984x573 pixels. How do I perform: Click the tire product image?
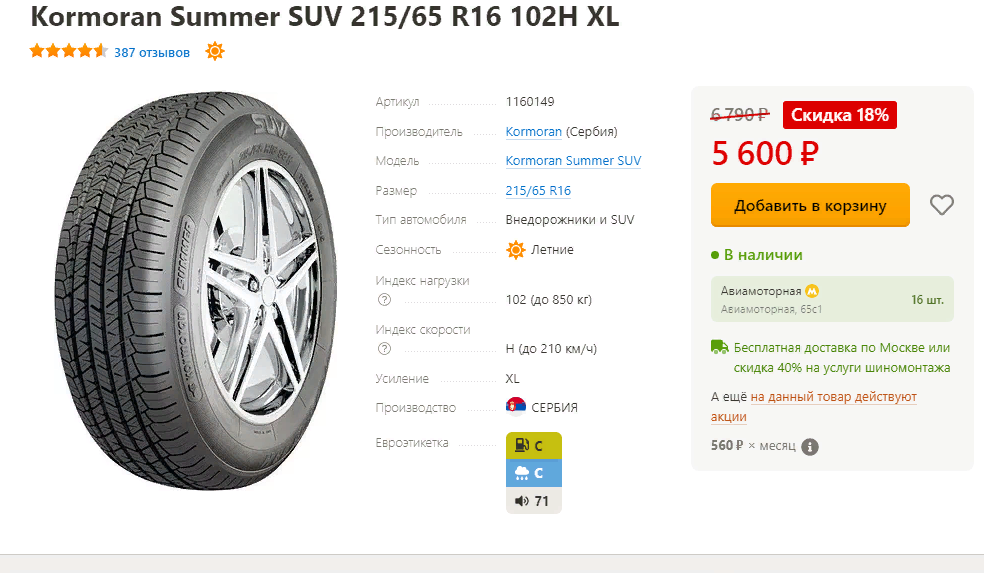(196, 291)
